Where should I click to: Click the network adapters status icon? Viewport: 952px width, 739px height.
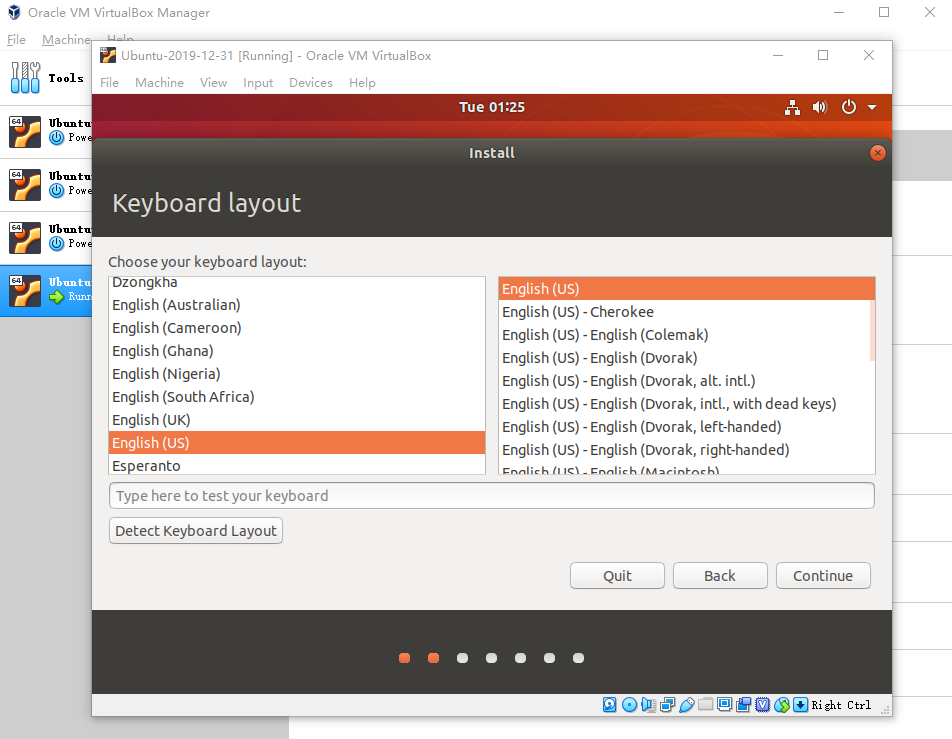point(667,704)
